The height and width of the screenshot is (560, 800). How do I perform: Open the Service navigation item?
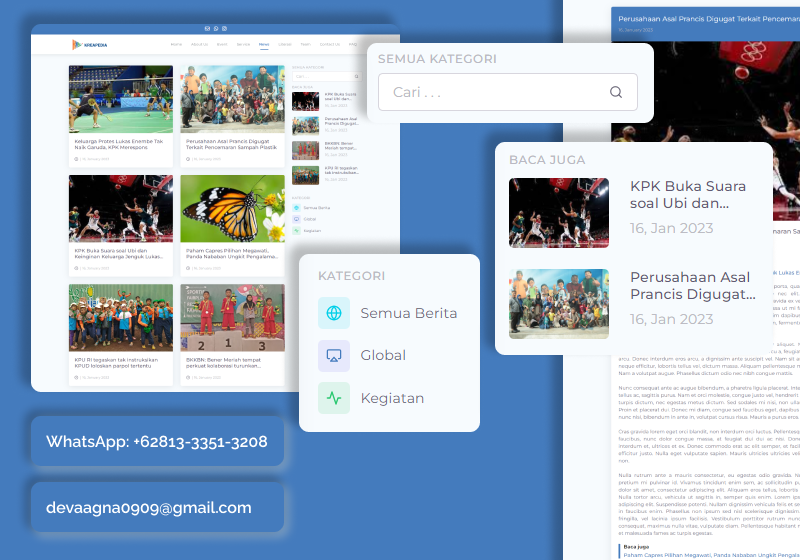click(x=243, y=44)
